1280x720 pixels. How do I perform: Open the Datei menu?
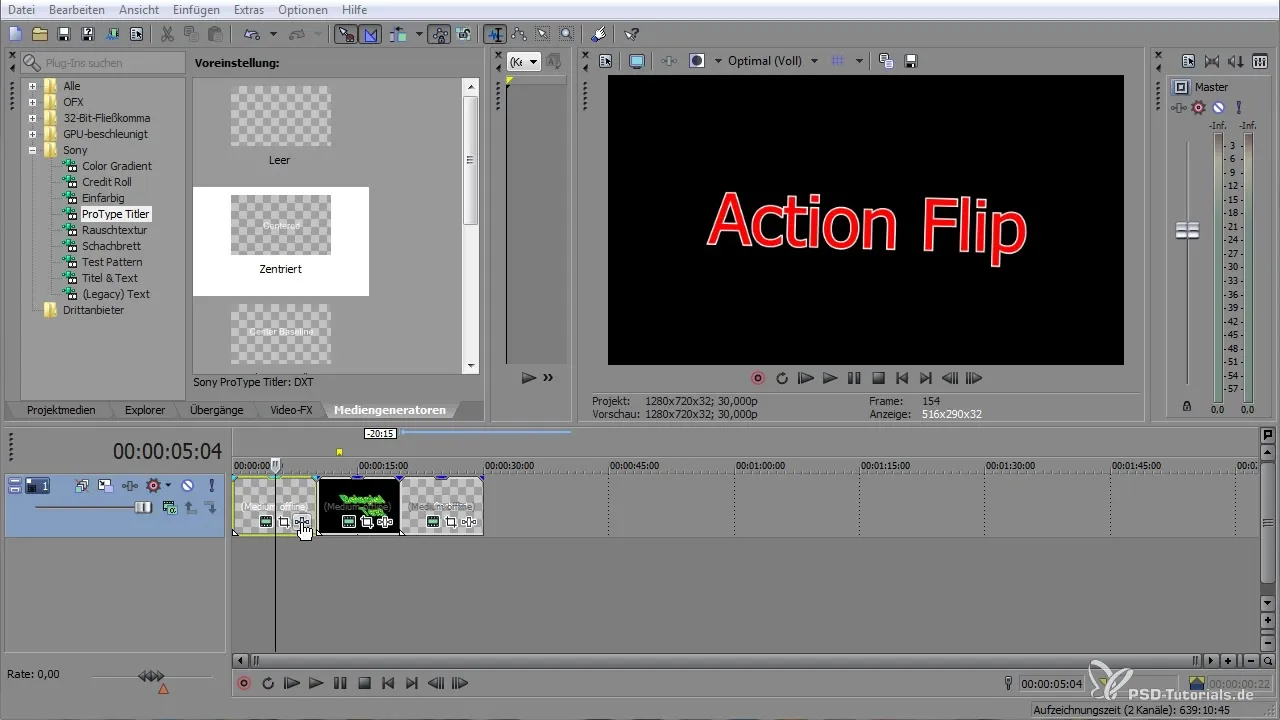coord(22,9)
